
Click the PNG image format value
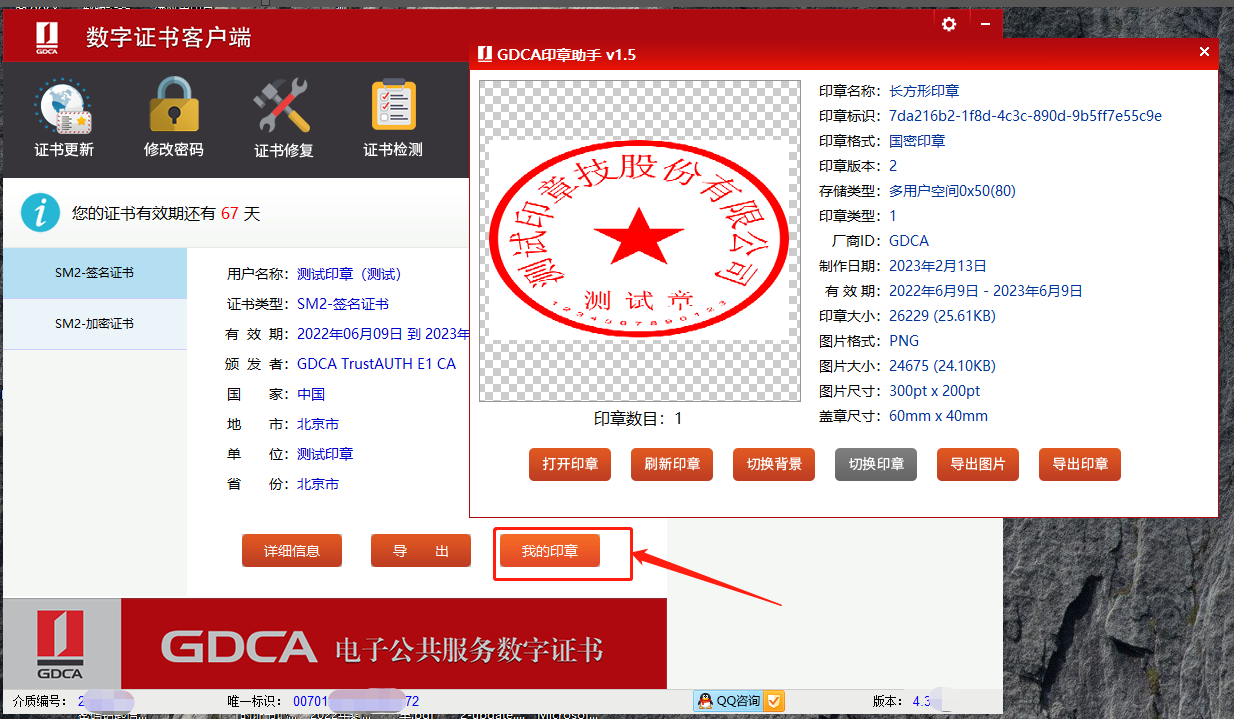(x=904, y=341)
